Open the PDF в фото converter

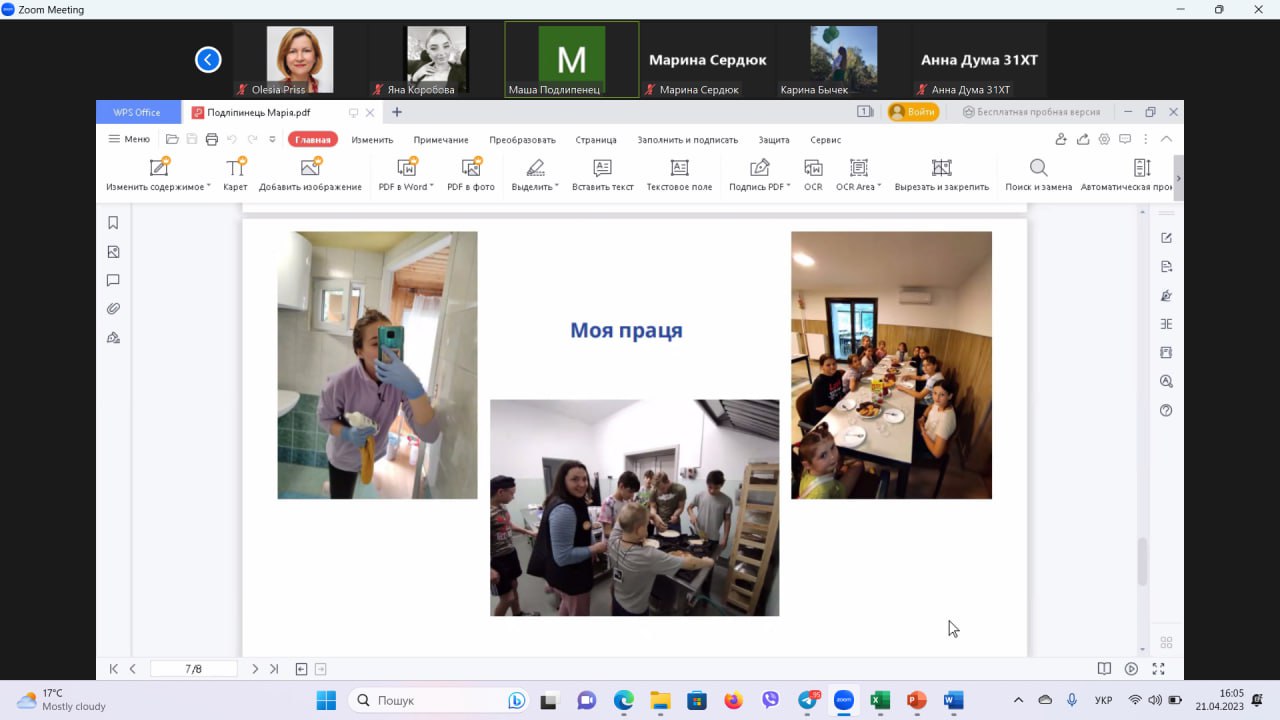(x=470, y=174)
